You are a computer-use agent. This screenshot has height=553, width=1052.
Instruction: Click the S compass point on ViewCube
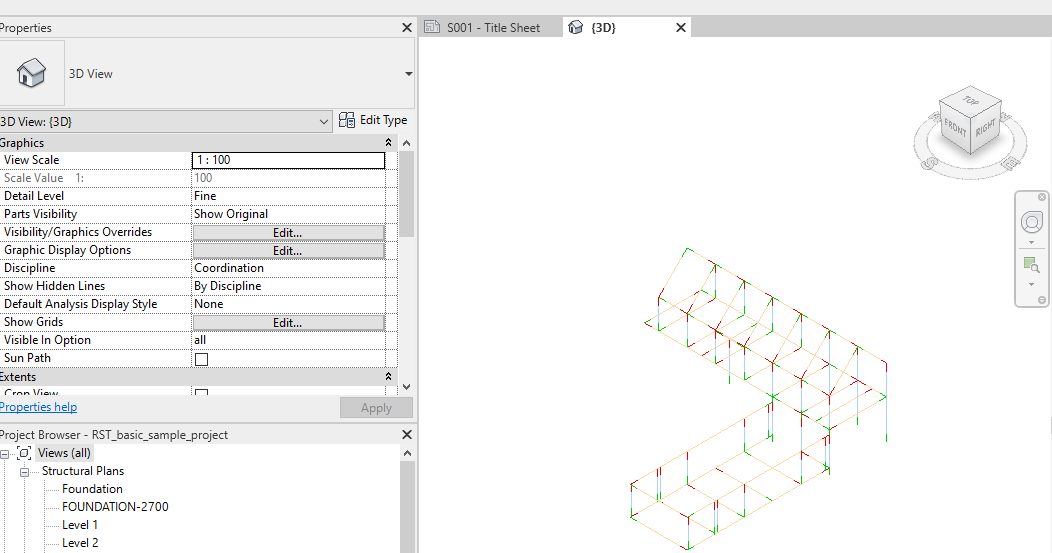tap(929, 162)
